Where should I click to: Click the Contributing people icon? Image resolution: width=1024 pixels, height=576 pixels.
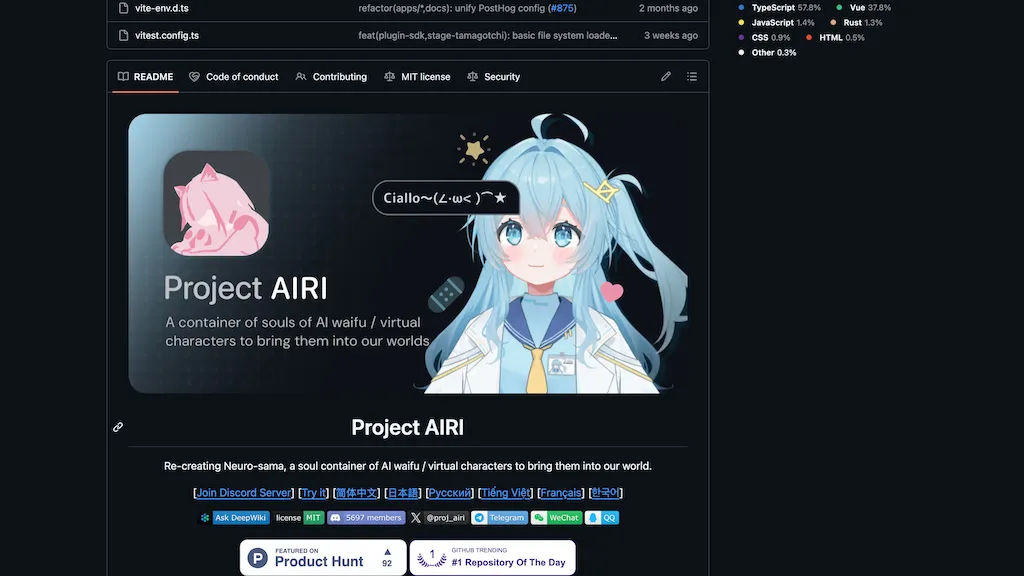pyautogui.click(x=300, y=76)
